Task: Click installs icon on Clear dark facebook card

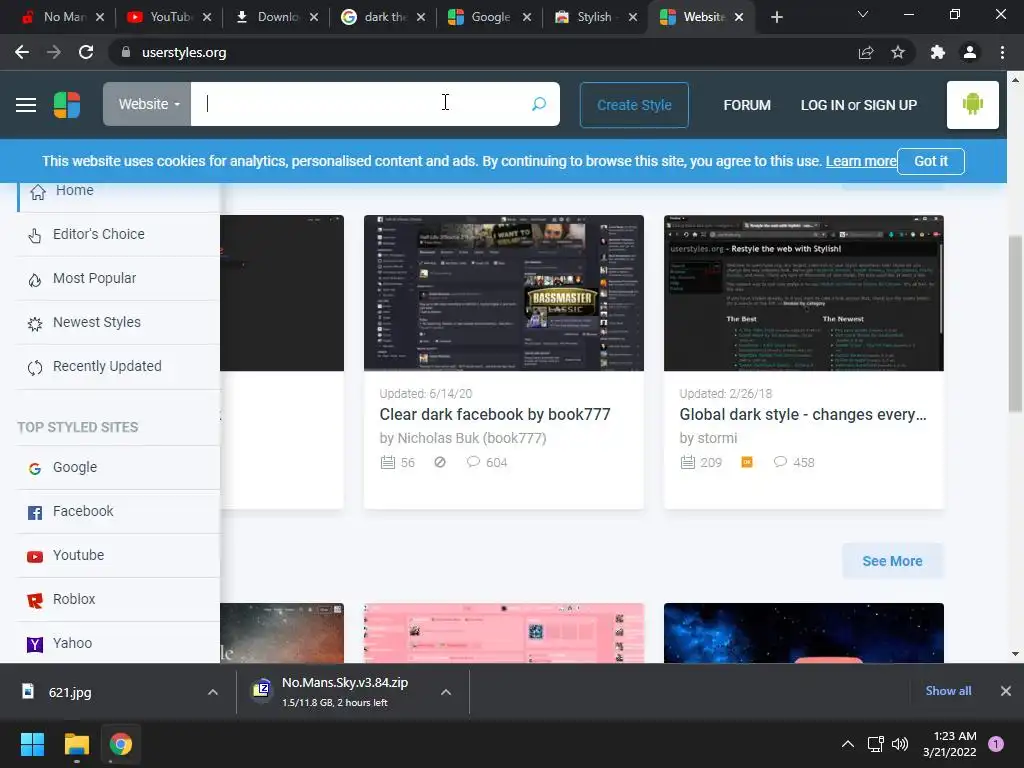Action: 388,462
